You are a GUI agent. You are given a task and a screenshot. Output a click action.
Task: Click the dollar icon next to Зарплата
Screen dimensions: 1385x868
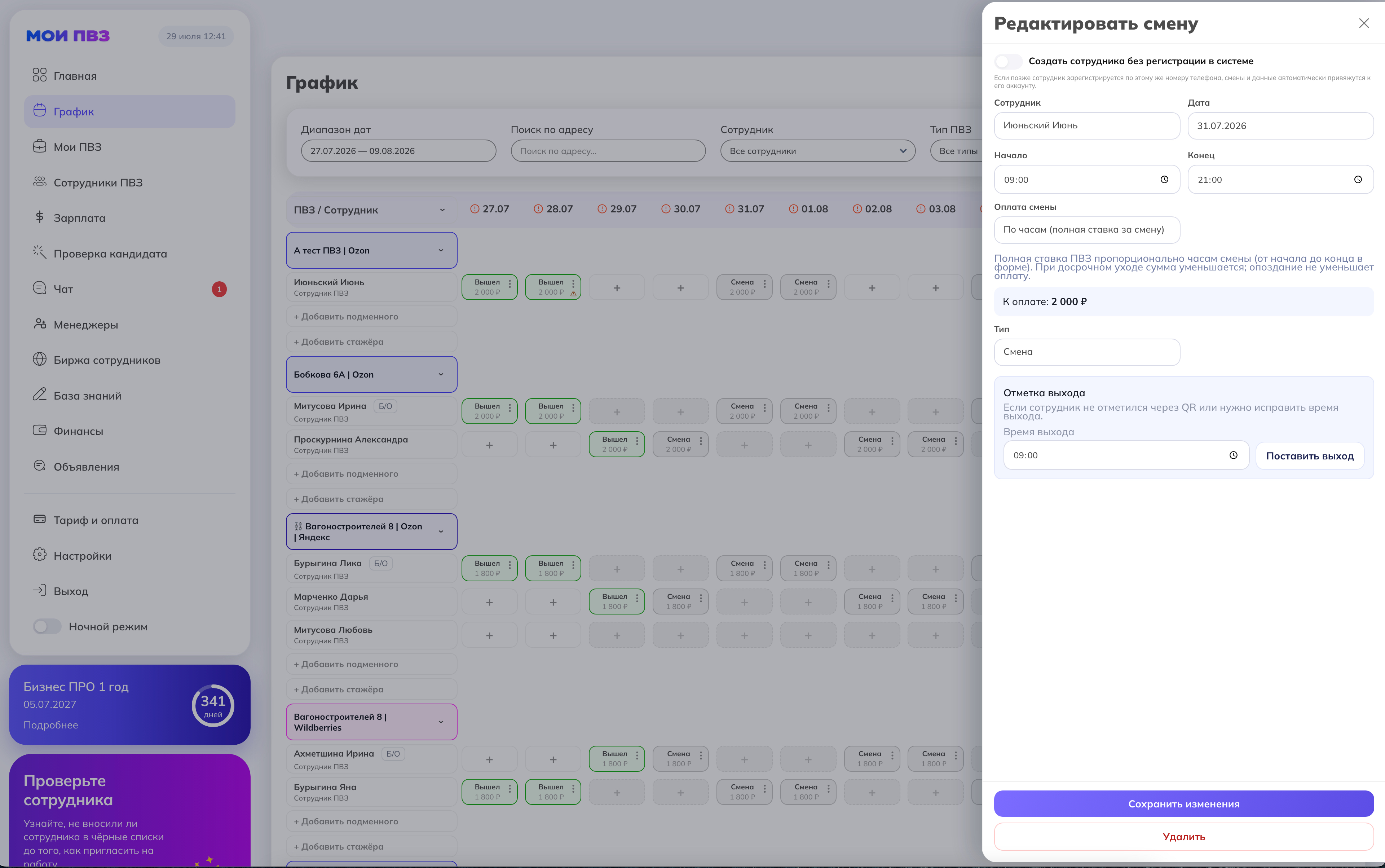(39, 217)
